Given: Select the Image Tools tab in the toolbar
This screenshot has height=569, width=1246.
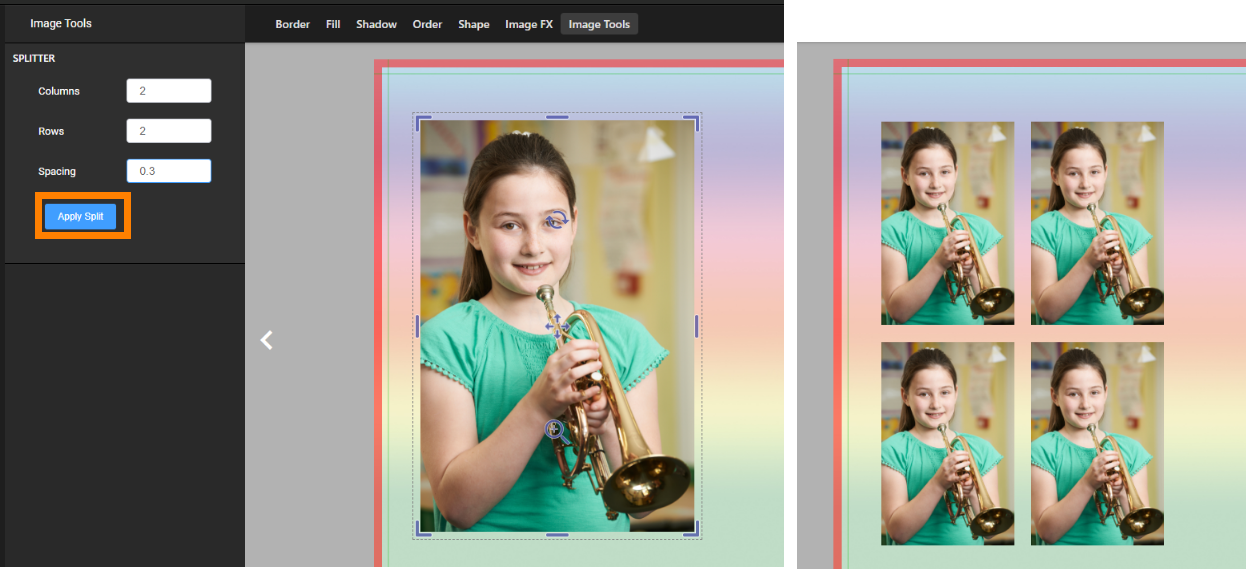Looking at the screenshot, I should click(599, 24).
